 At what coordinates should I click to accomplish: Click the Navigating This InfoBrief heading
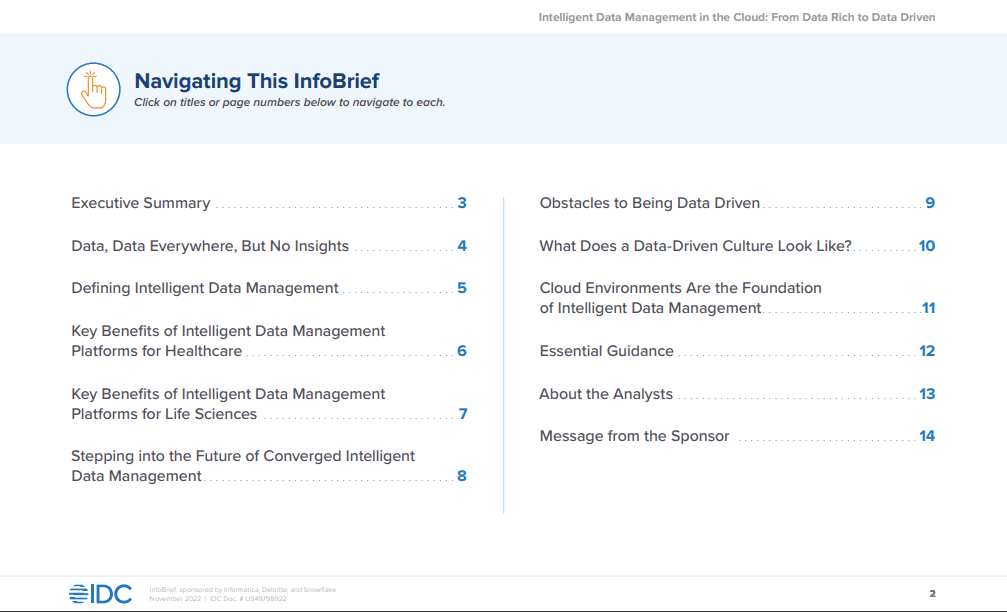tap(257, 81)
